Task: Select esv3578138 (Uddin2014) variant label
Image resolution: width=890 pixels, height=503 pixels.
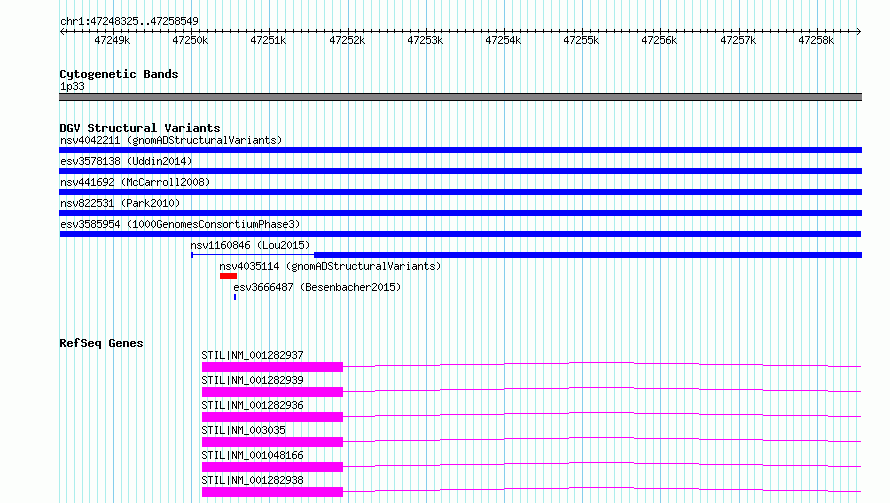Action: click(126, 161)
